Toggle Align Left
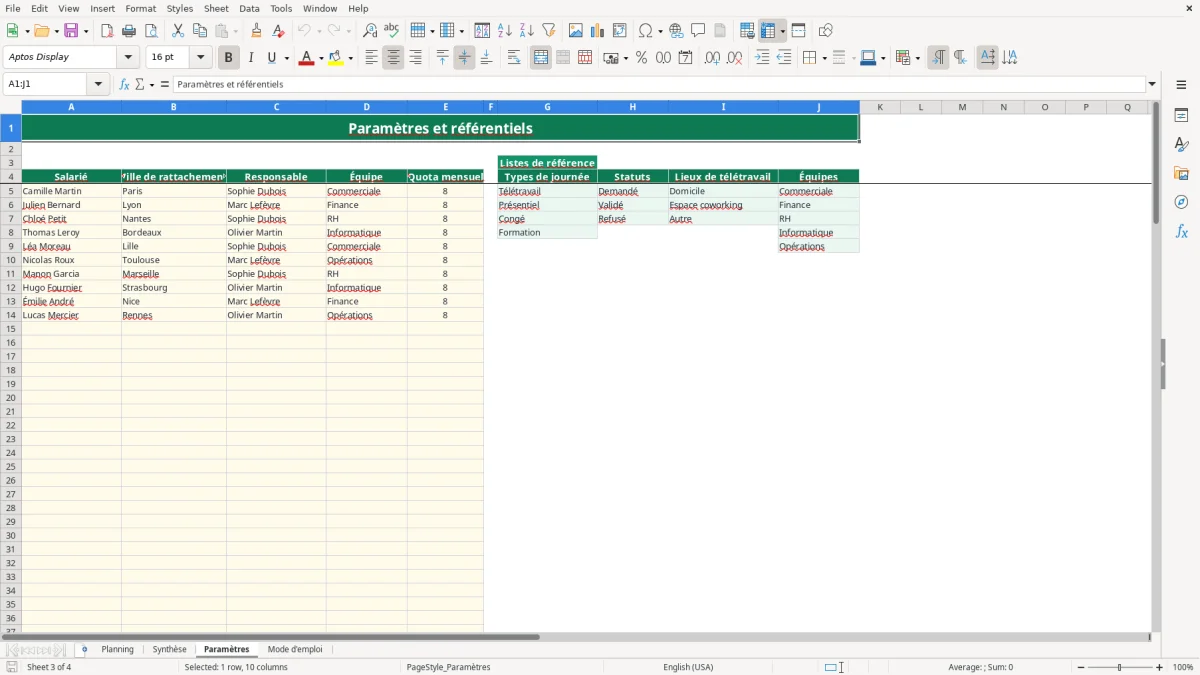Screen dimensions: 1200x675 tap(371, 58)
